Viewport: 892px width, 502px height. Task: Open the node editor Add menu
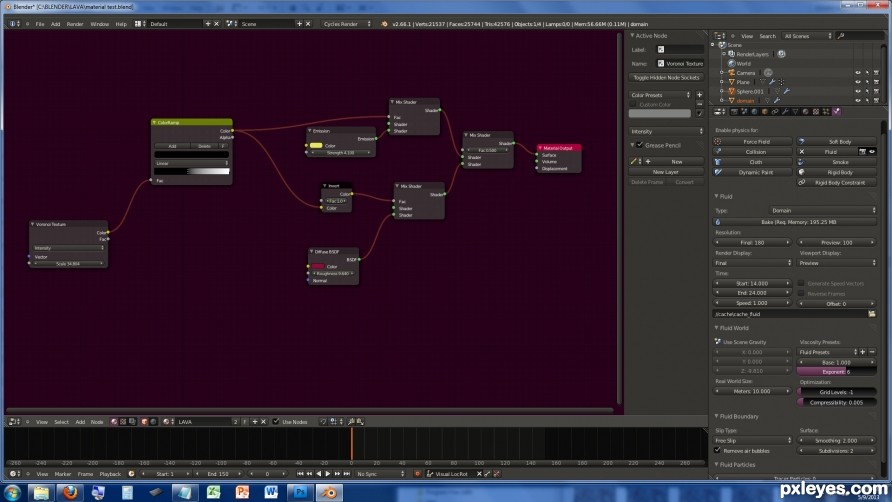tap(80, 422)
